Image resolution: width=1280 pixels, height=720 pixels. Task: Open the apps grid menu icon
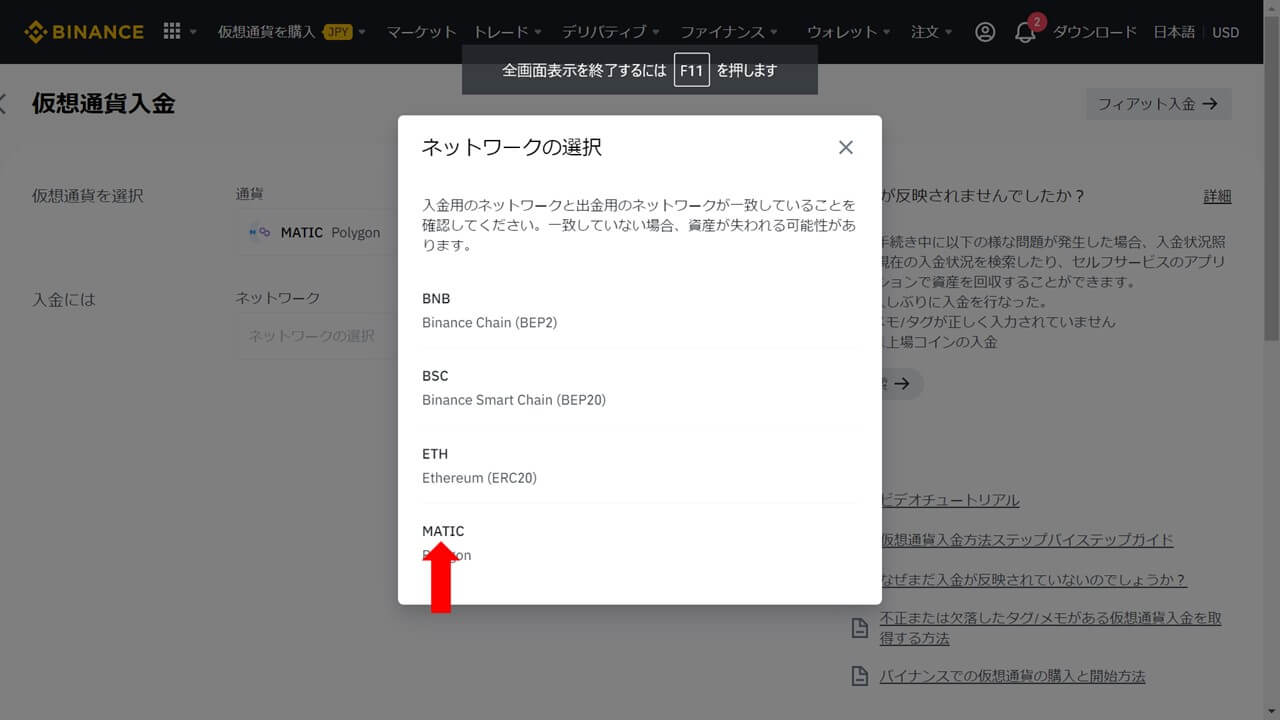(x=172, y=32)
